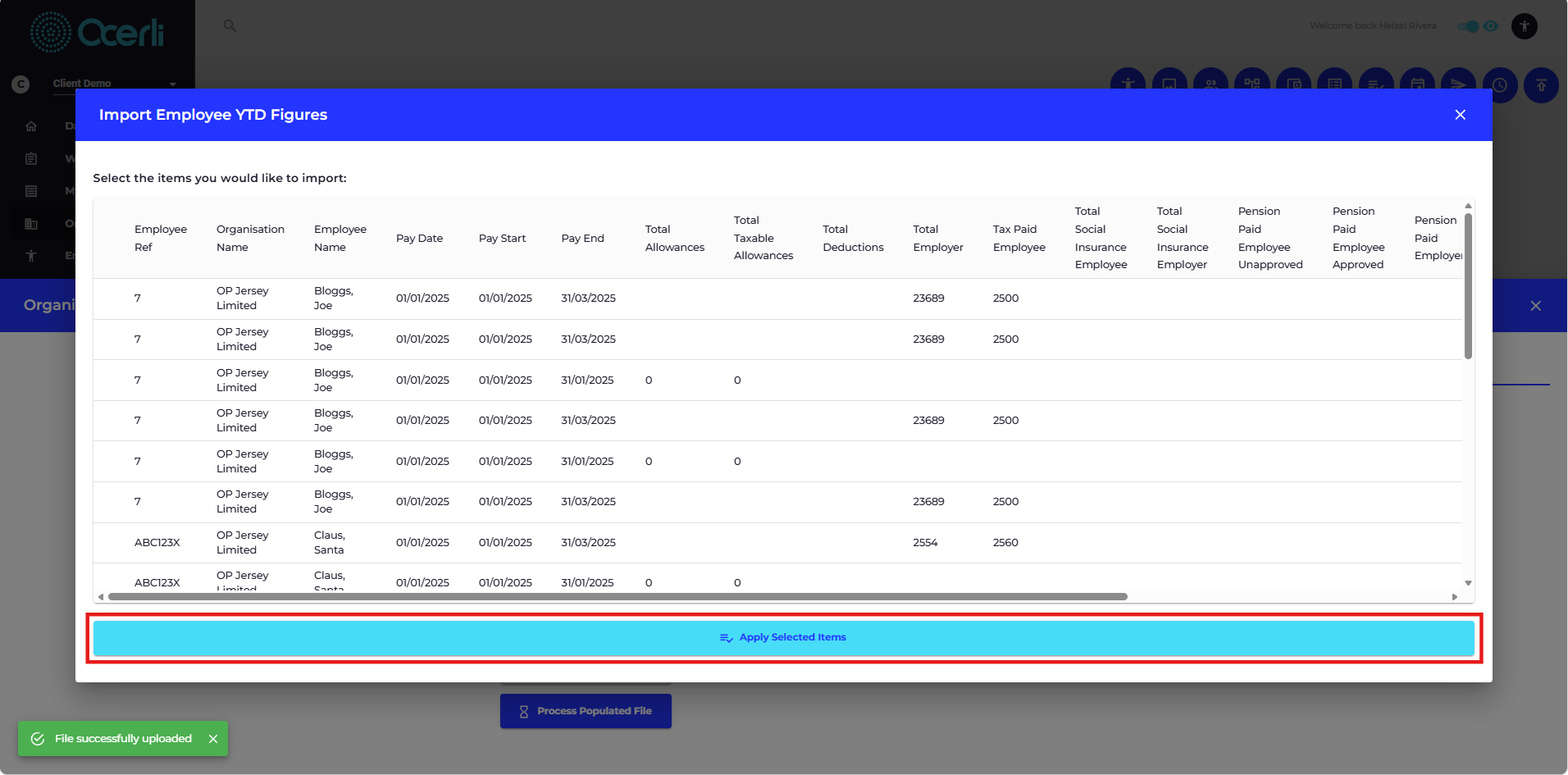Click the eye visibility icon near the welcome text
Viewport: 1568px width, 775px height.
[1492, 26]
